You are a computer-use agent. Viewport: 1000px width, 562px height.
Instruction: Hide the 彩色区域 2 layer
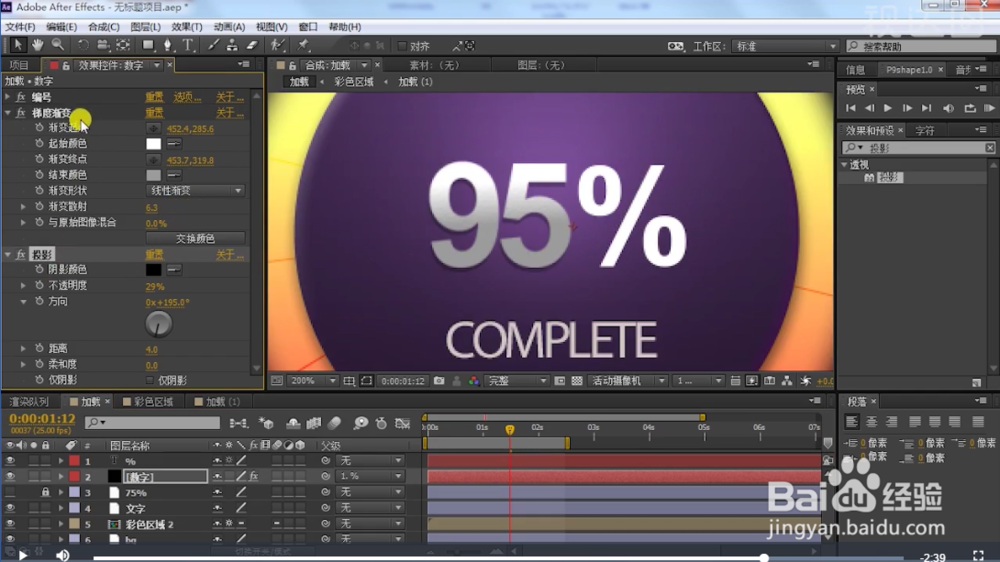click(10, 524)
